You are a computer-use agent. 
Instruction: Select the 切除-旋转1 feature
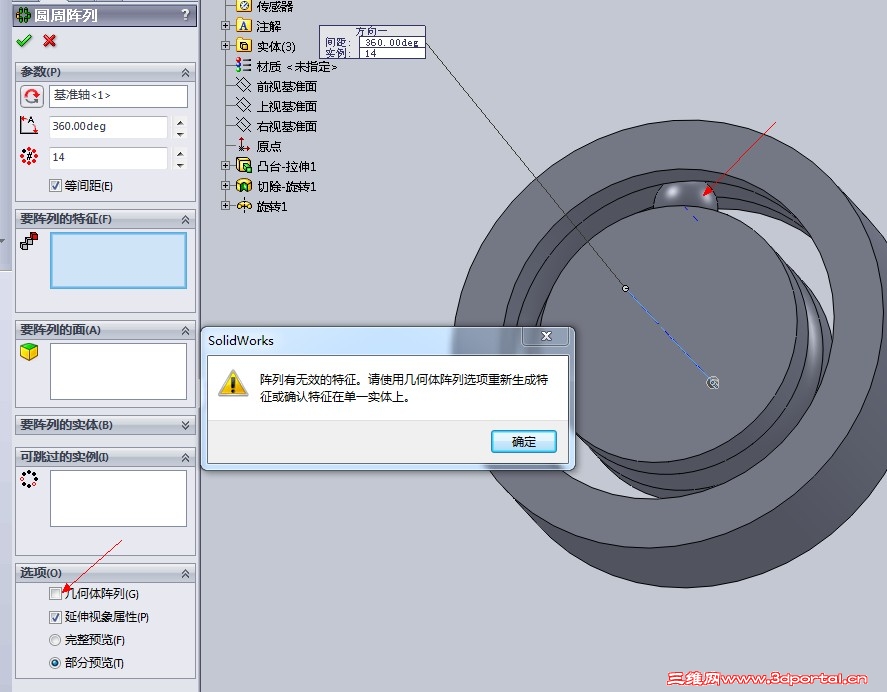pos(286,186)
